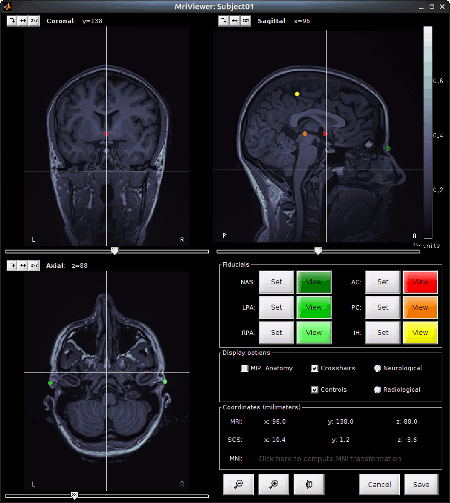View the AC fiducial (red button)
This screenshot has height=503, width=450.
(420, 282)
